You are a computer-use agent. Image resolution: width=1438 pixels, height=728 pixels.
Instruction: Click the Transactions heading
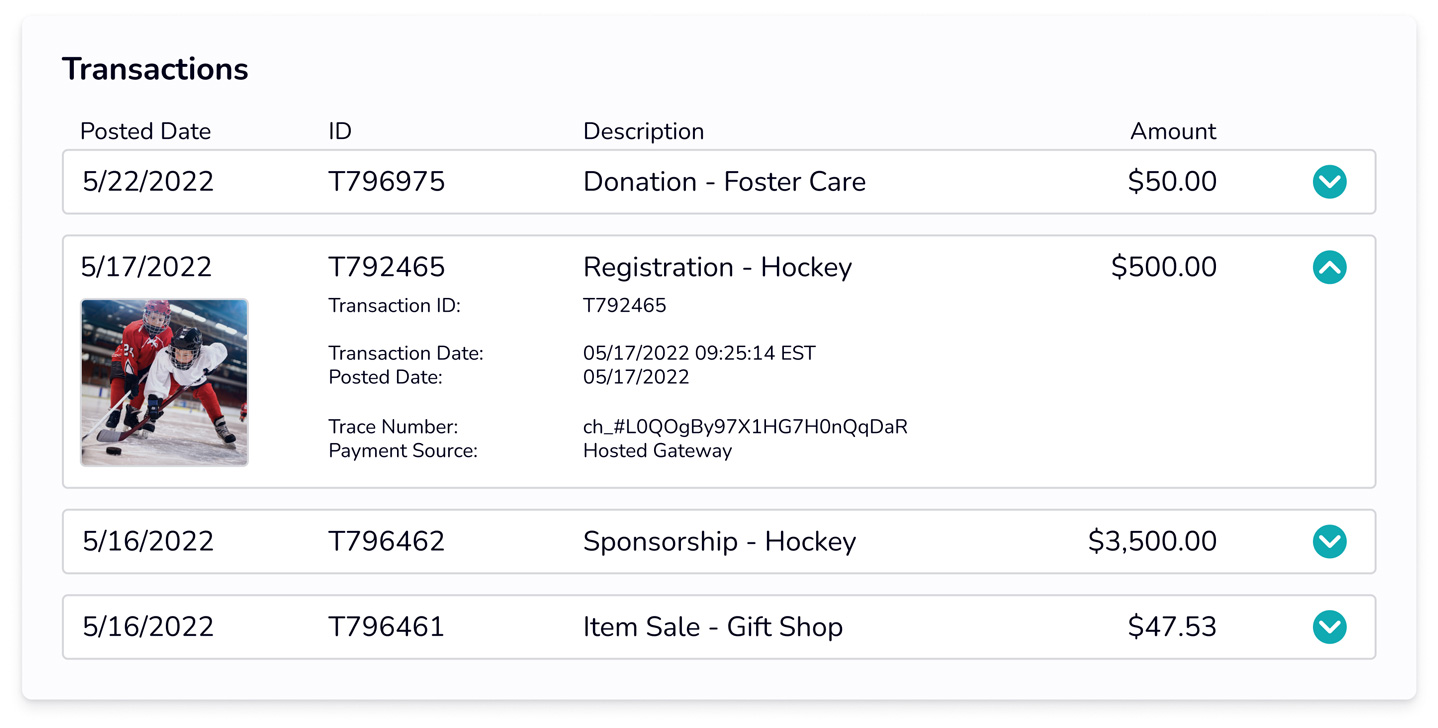pyautogui.click(x=155, y=69)
